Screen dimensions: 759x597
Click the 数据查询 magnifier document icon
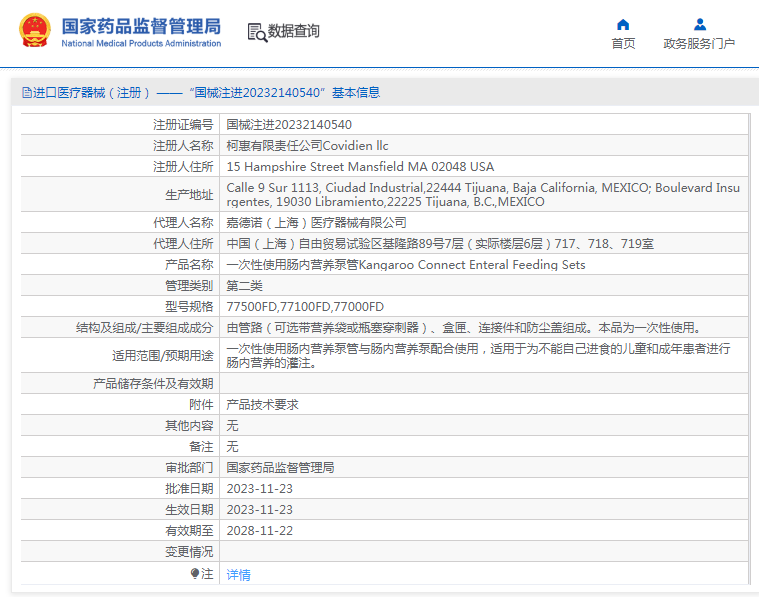[x=257, y=32]
